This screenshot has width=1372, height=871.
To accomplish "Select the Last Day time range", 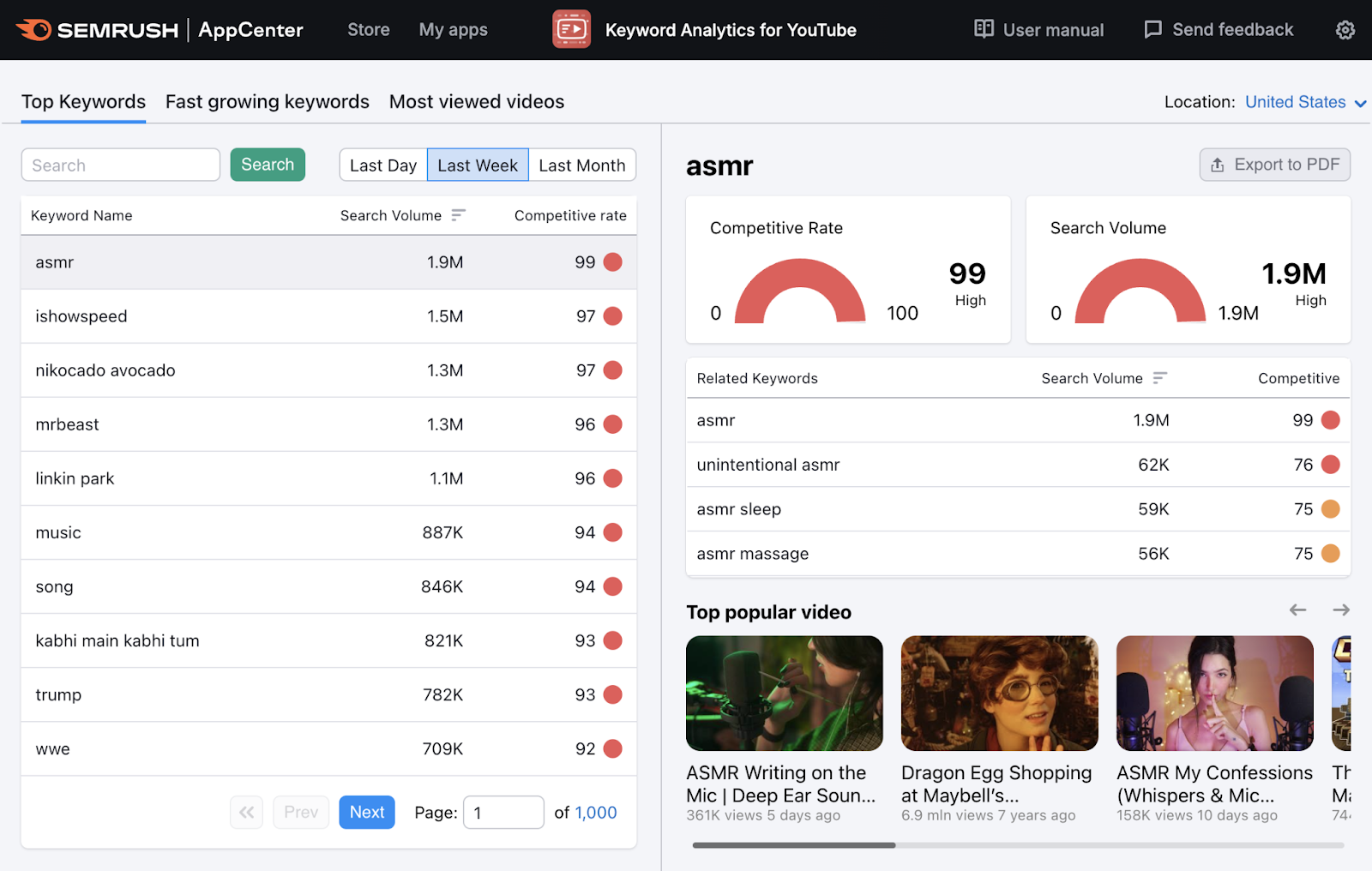I will [382, 165].
